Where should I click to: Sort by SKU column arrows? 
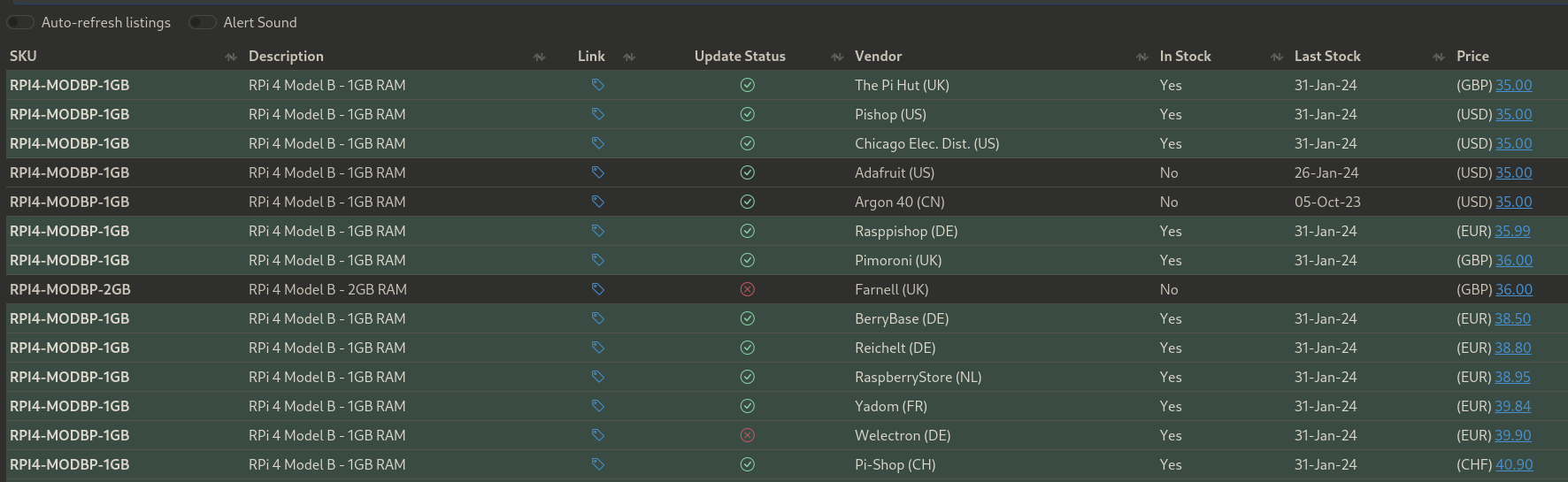click(x=231, y=57)
